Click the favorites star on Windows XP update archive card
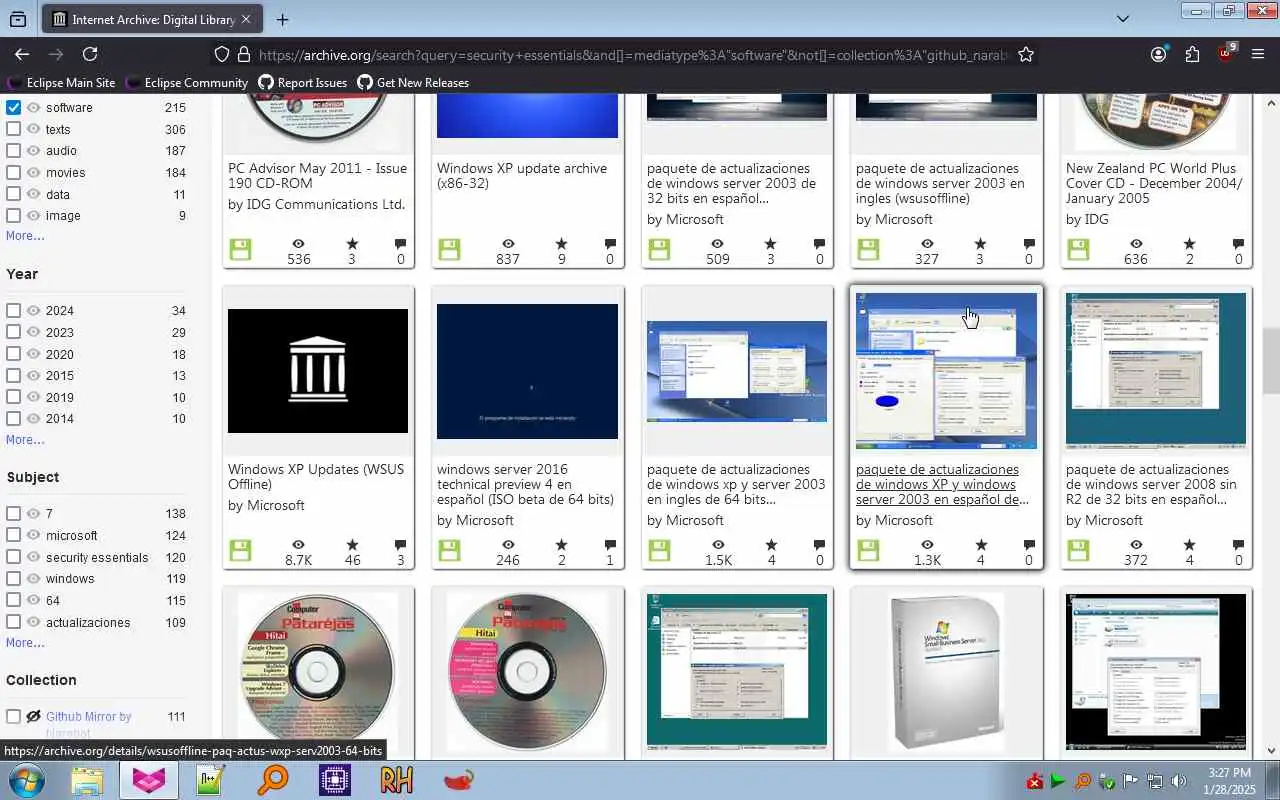1280x800 pixels. click(x=561, y=244)
